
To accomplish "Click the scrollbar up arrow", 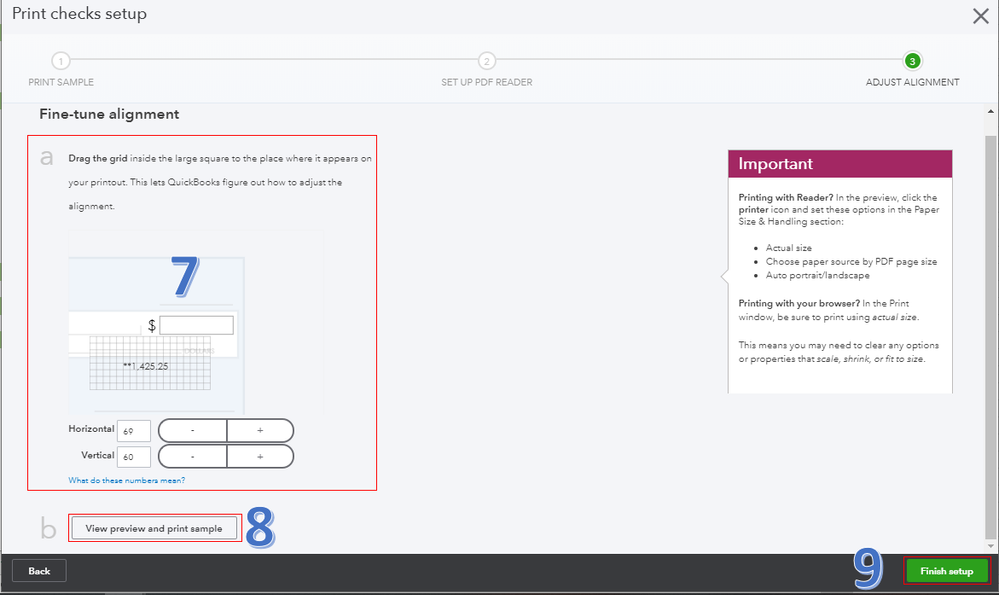I will click(x=991, y=111).
